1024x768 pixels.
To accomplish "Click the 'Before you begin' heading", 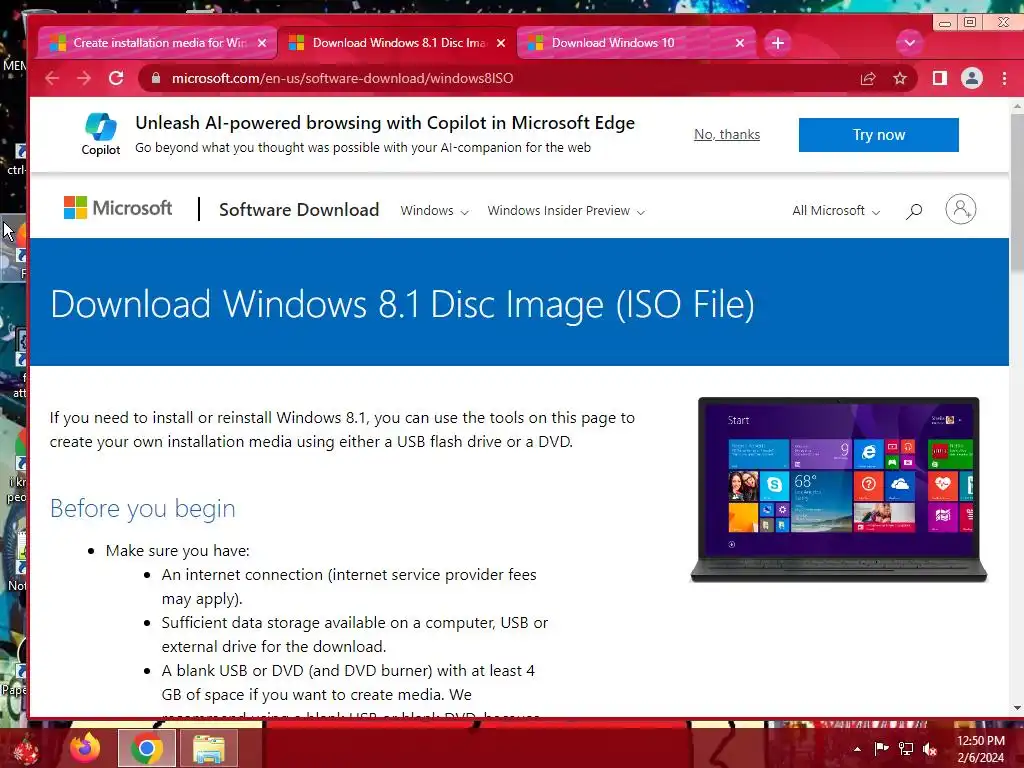I will 142,508.
